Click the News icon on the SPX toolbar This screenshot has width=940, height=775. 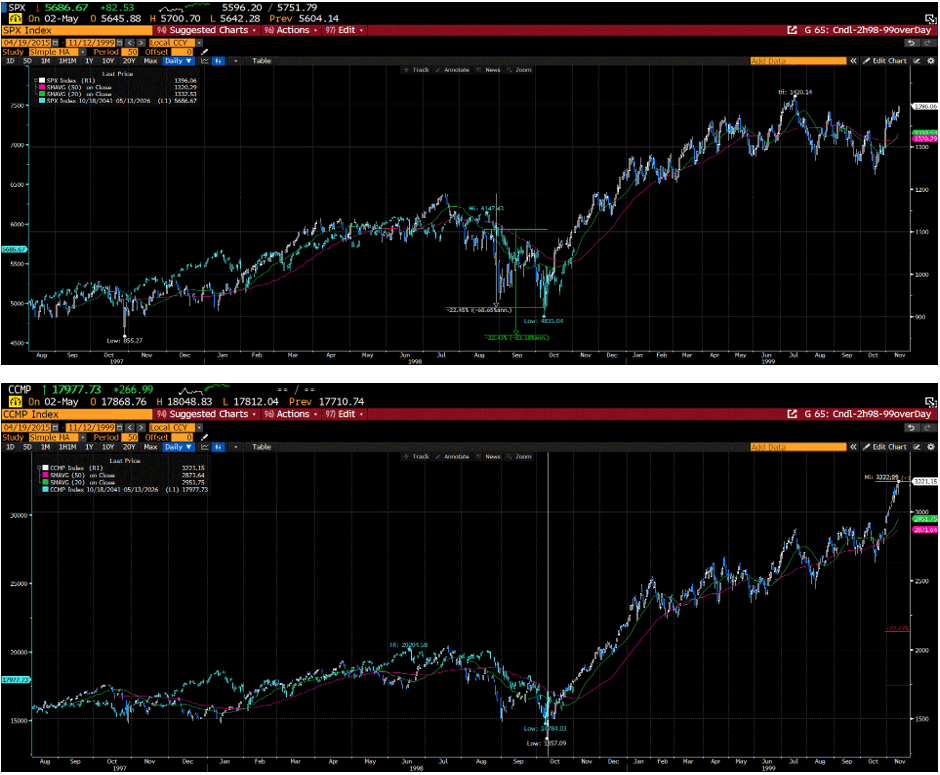point(492,70)
